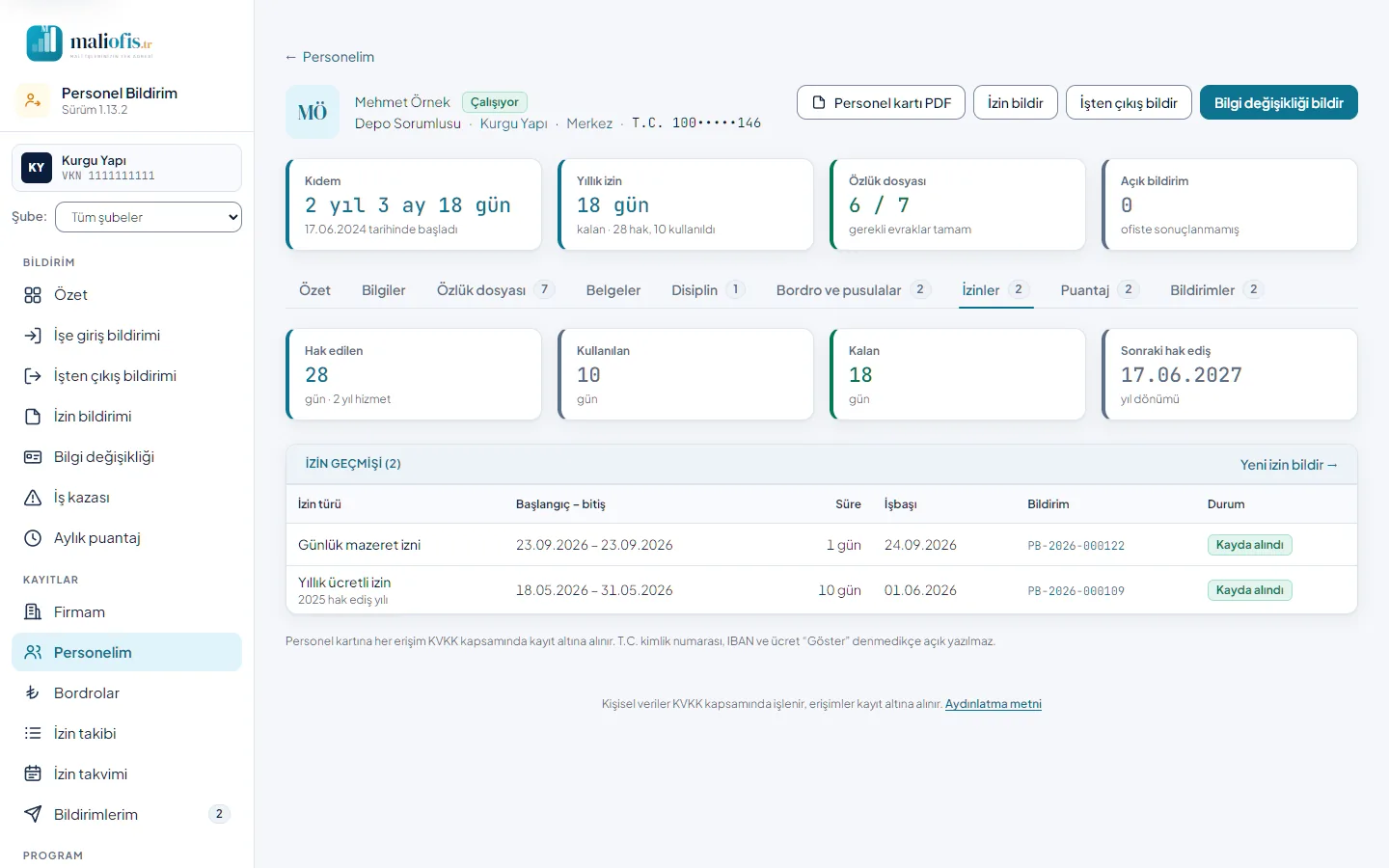Click the Personel Bildirim user icon
This screenshot has height=868, width=1389.
(x=33, y=100)
